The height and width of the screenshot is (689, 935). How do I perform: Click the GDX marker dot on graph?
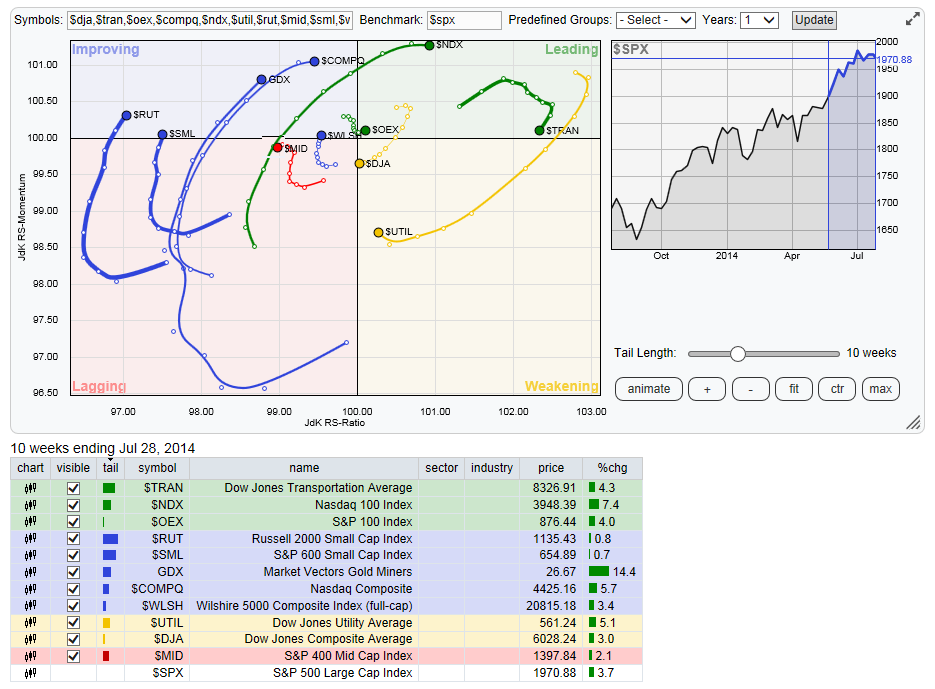click(261, 80)
